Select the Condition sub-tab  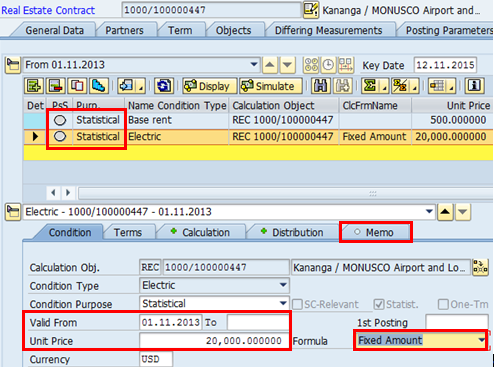(70, 232)
